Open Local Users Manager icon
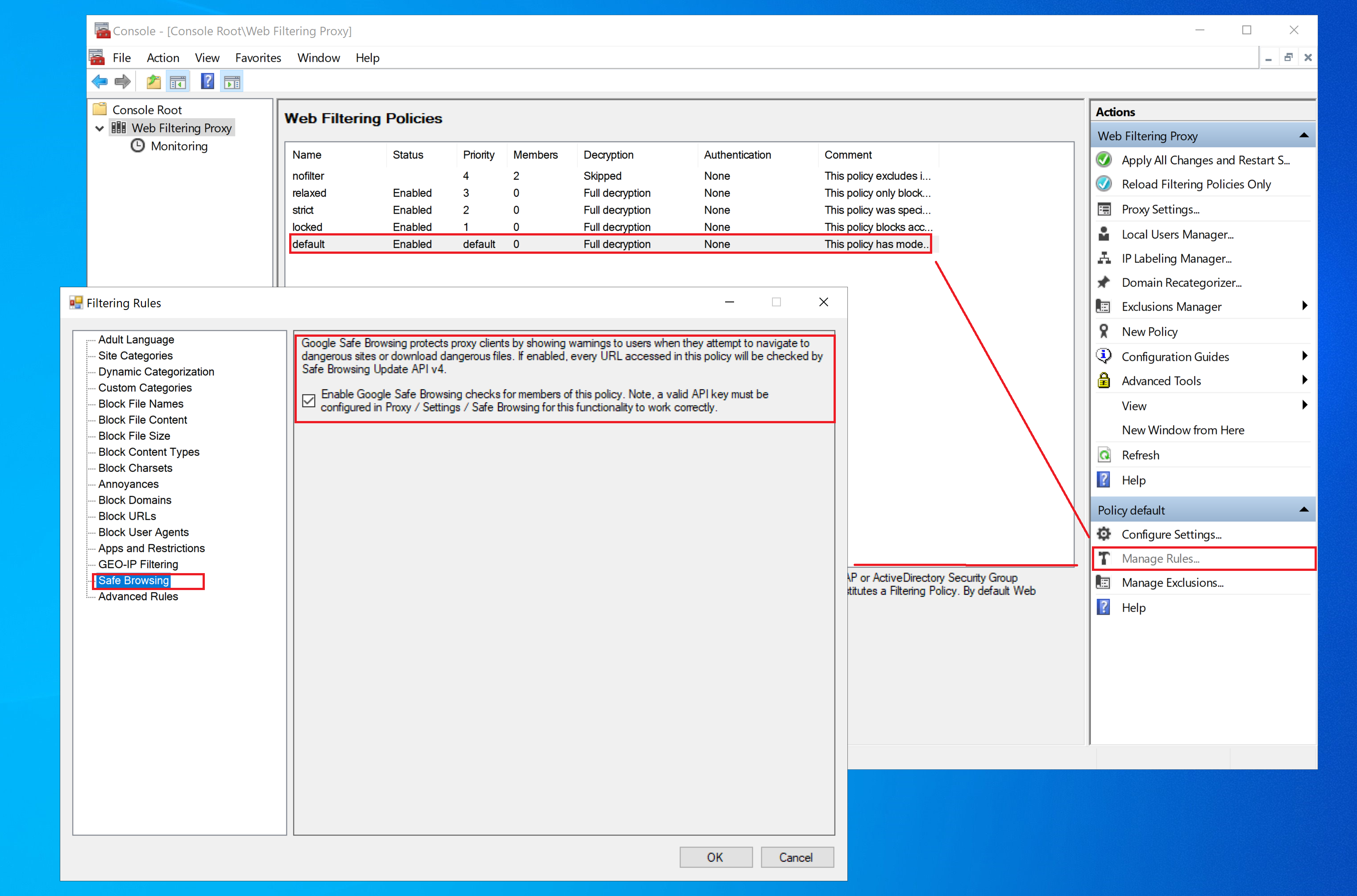Viewport: 1357px width, 896px height. [x=1104, y=234]
